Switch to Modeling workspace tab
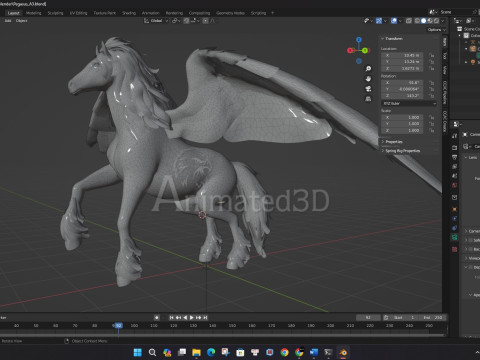This screenshot has width=480, height=360. [33, 13]
